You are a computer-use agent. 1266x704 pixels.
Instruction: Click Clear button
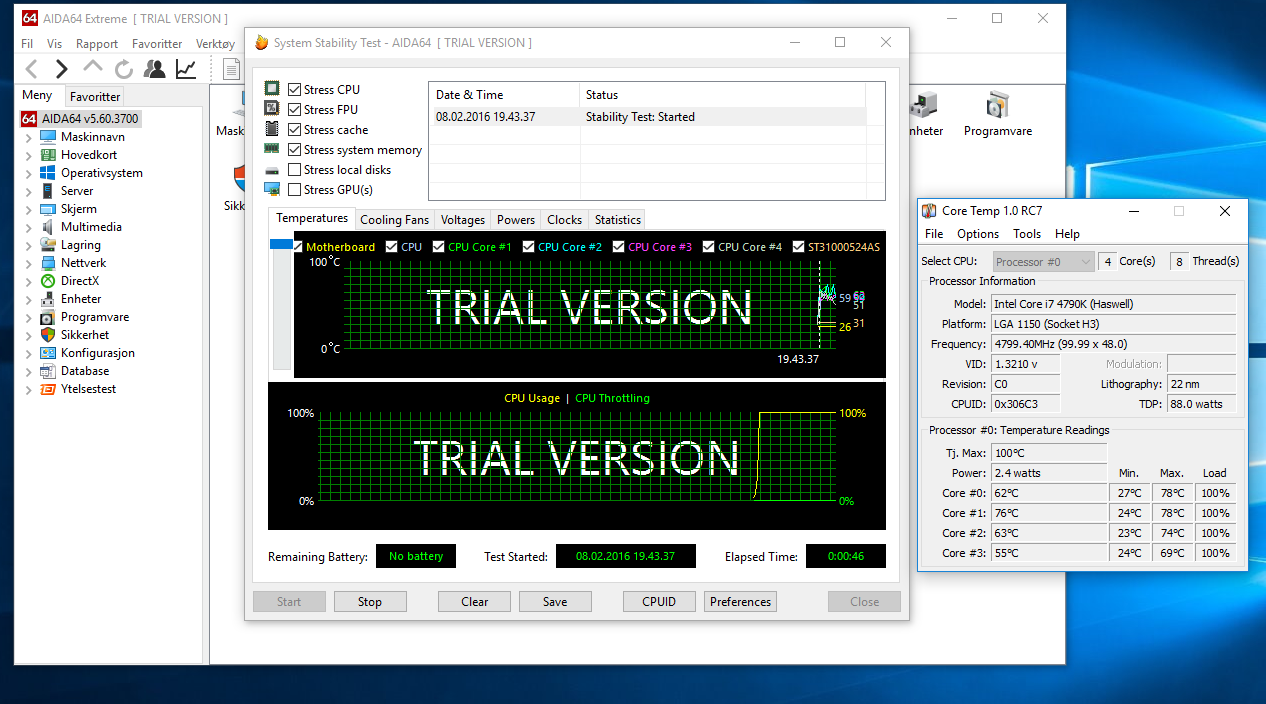coord(475,602)
